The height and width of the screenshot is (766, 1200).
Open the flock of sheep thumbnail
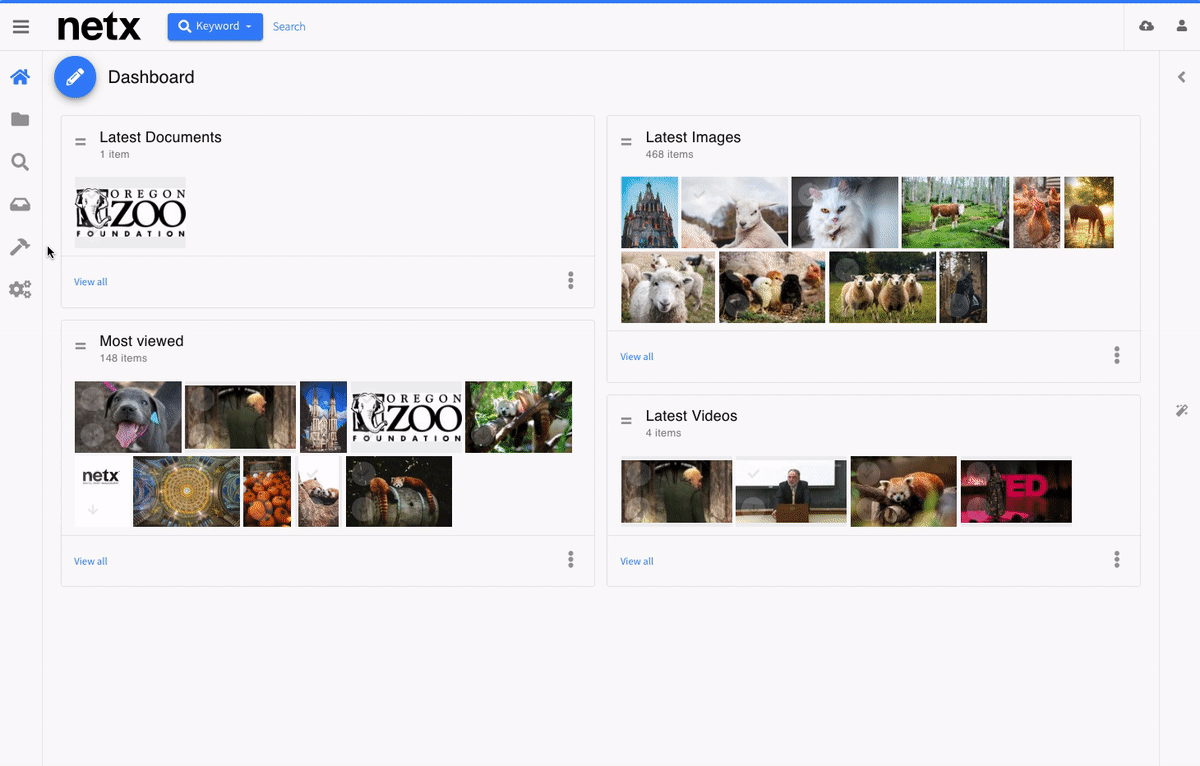click(882, 287)
